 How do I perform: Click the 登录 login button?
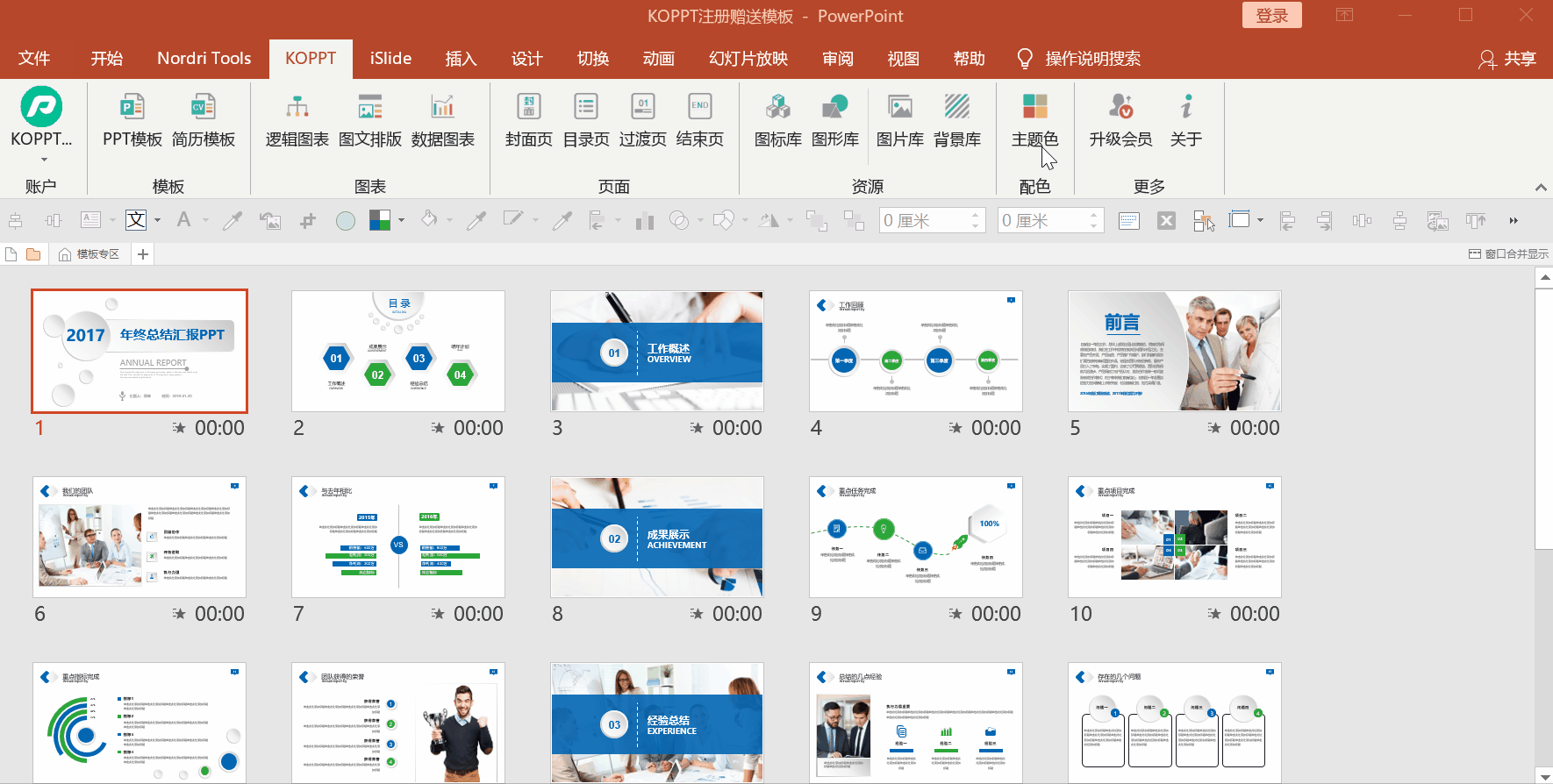(1272, 16)
